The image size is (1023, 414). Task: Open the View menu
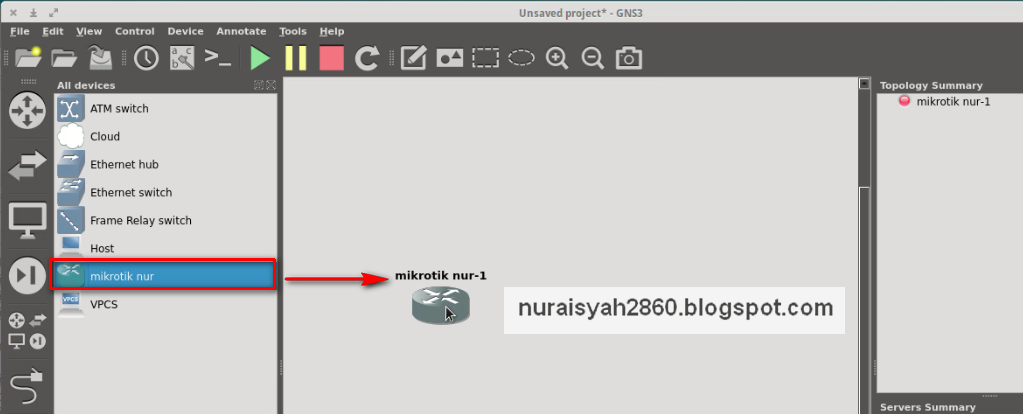(x=89, y=31)
